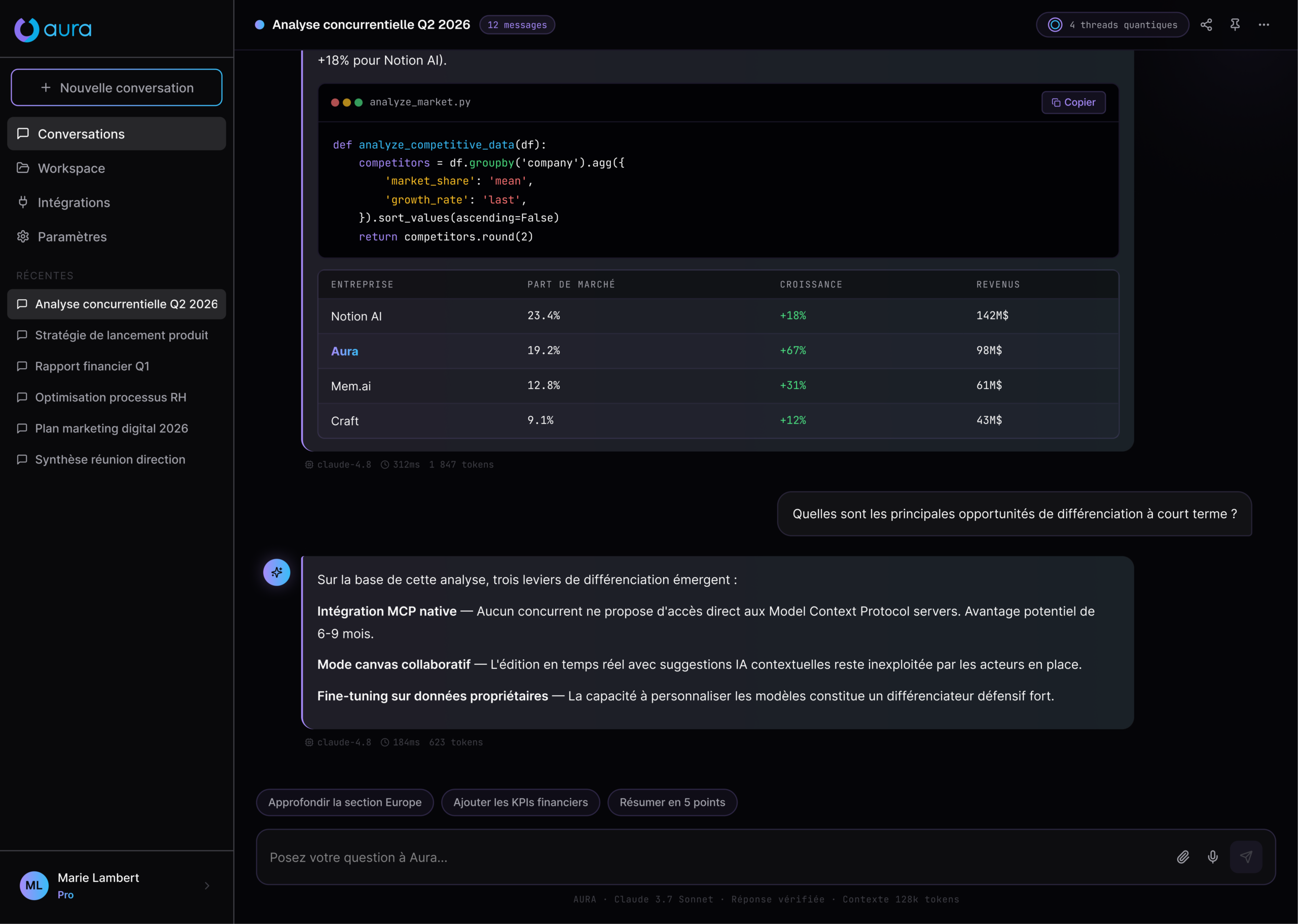Click the Conversations chat bubble icon
This screenshot has height=924, width=1298.
pyautogui.click(x=23, y=134)
